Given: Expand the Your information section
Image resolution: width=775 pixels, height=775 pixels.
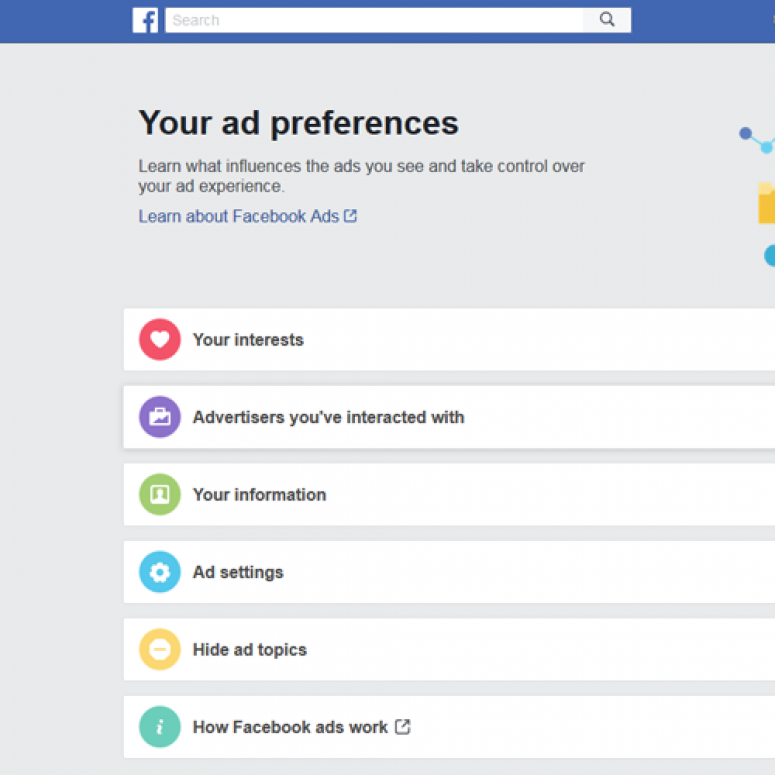Looking at the screenshot, I should point(449,494).
